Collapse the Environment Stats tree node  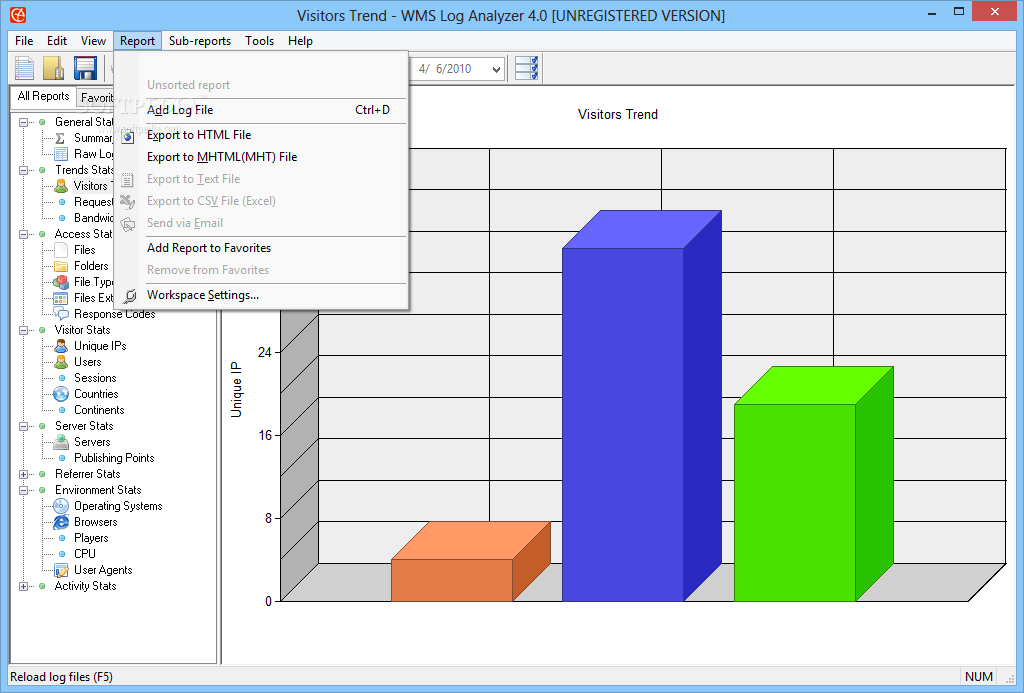coord(24,490)
